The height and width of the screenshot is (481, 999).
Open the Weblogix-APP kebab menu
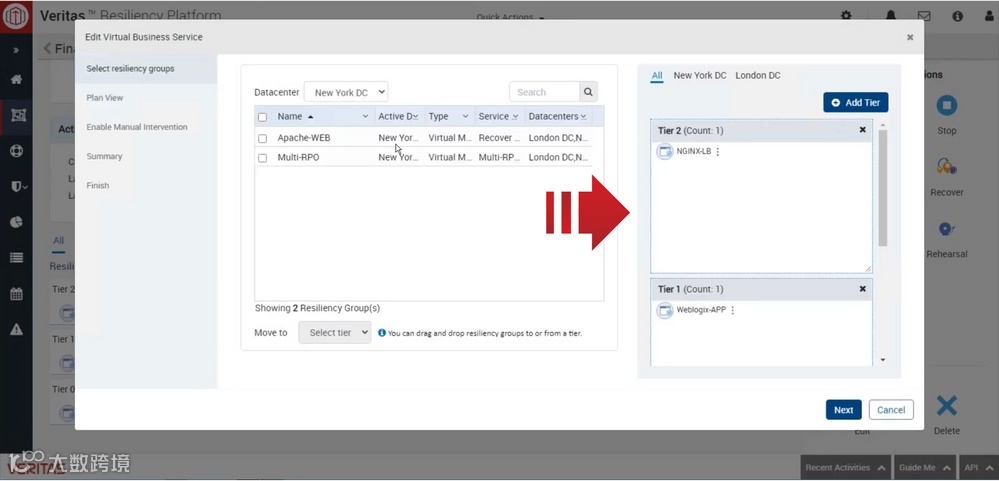(732, 310)
